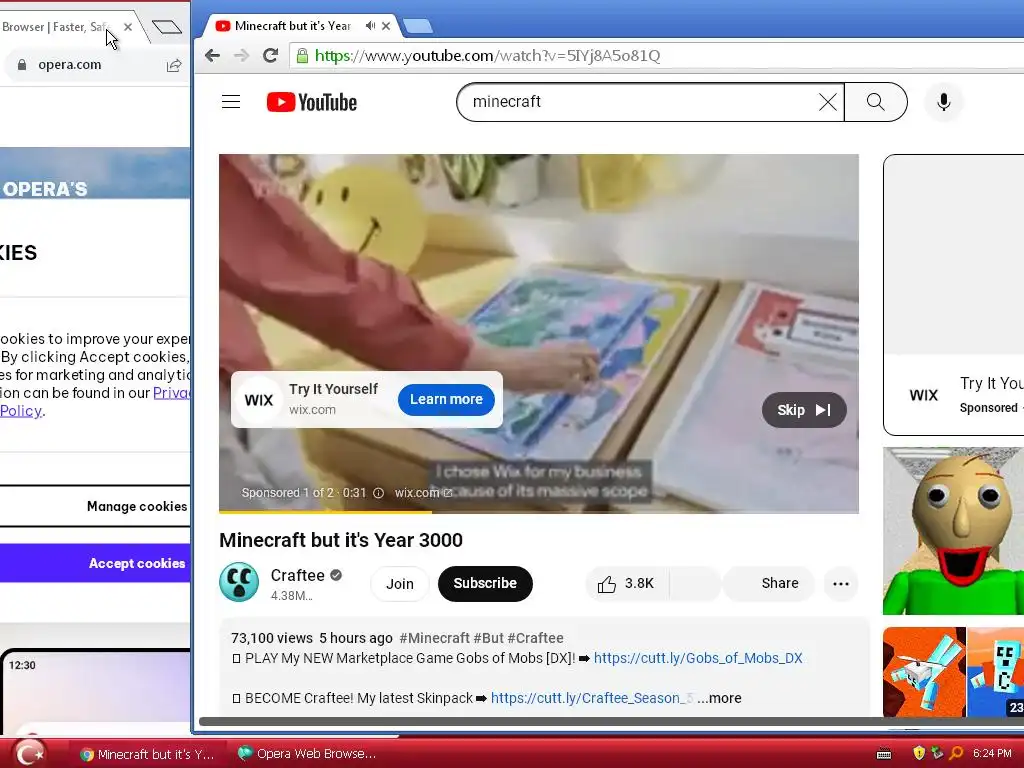Open the Craftee_Season skinpack link
Image resolution: width=1024 pixels, height=768 pixels.
[x=591, y=698]
